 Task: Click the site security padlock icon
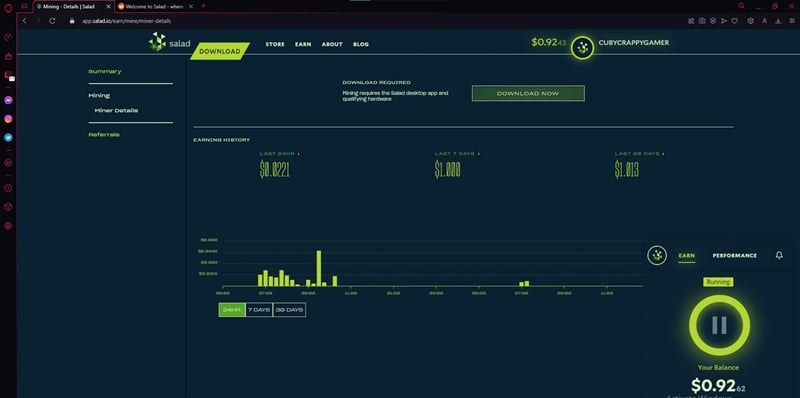(71, 21)
